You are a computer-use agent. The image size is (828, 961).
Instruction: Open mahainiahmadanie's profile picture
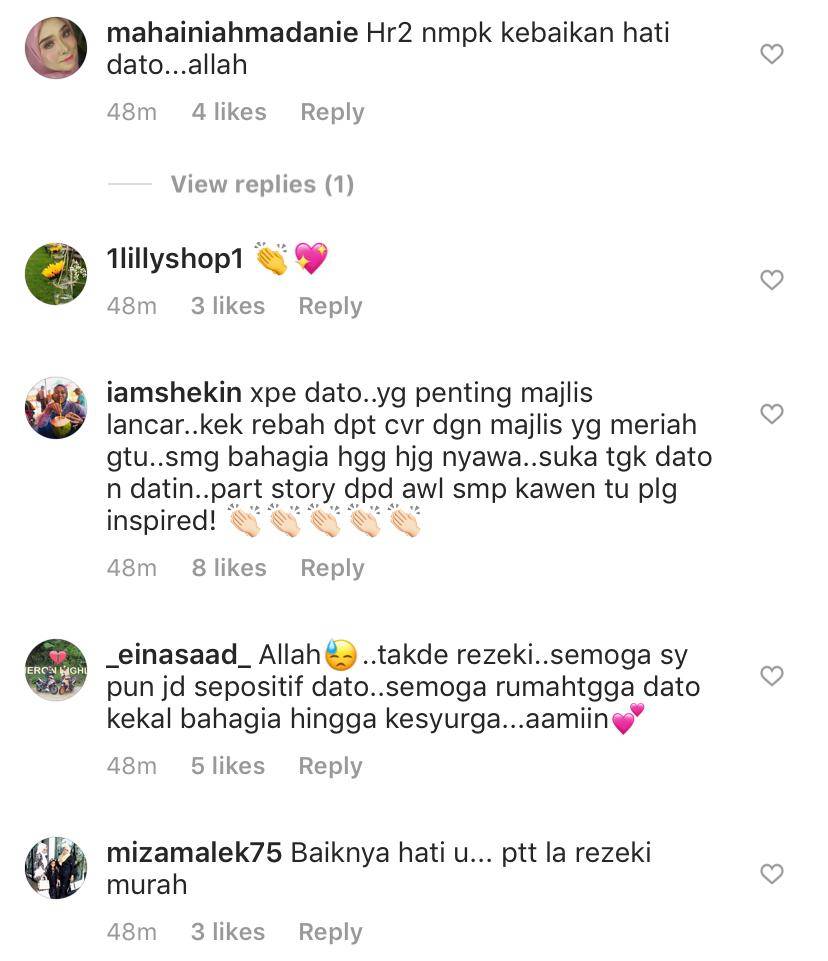pos(56,48)
